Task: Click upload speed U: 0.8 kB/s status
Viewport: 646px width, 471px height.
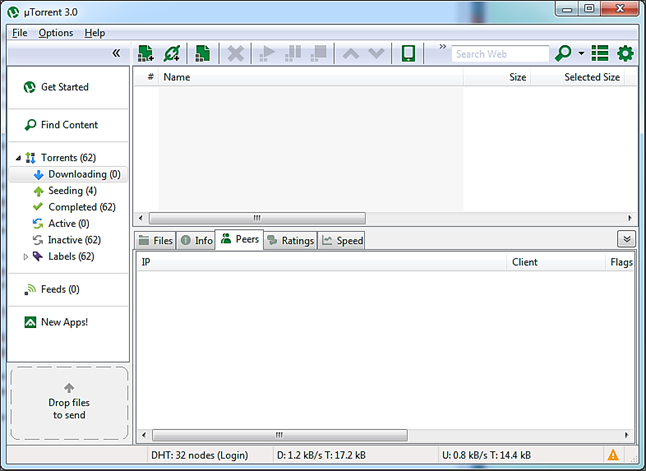Action: 487,455
